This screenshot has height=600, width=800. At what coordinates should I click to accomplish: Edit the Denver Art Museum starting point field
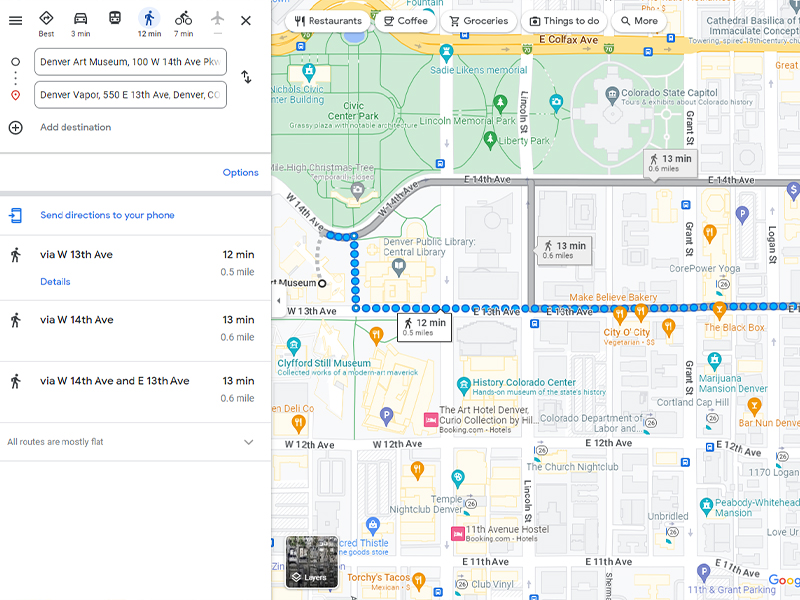(x=130, y=62)
